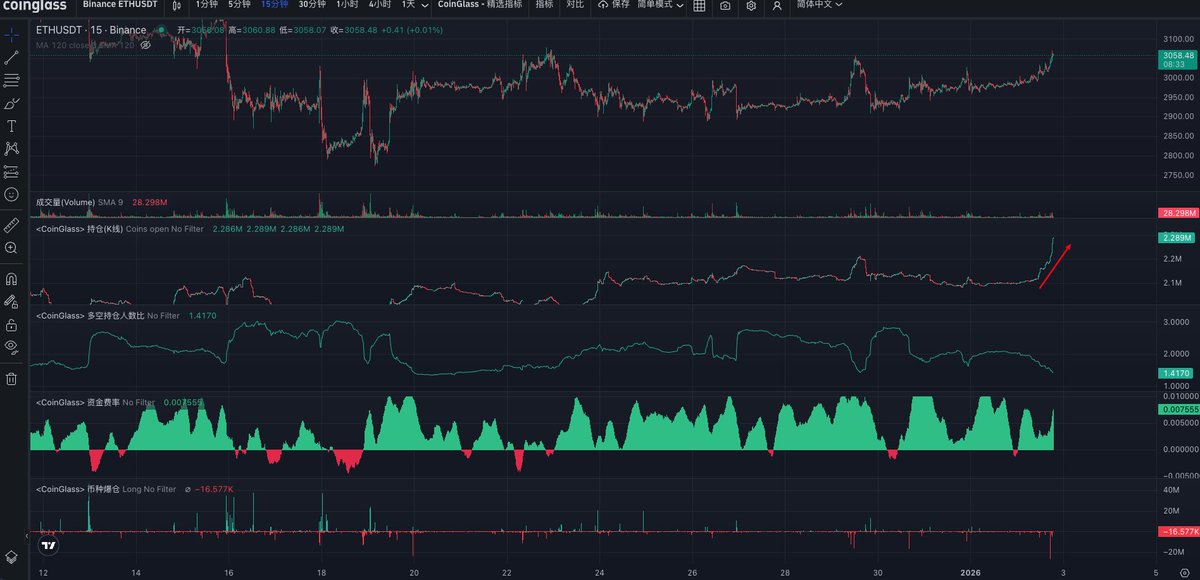Toggle magnet mode in left toolbar
The height and width of the screenshot is (580, 1200).
click(x=11, y=278)
